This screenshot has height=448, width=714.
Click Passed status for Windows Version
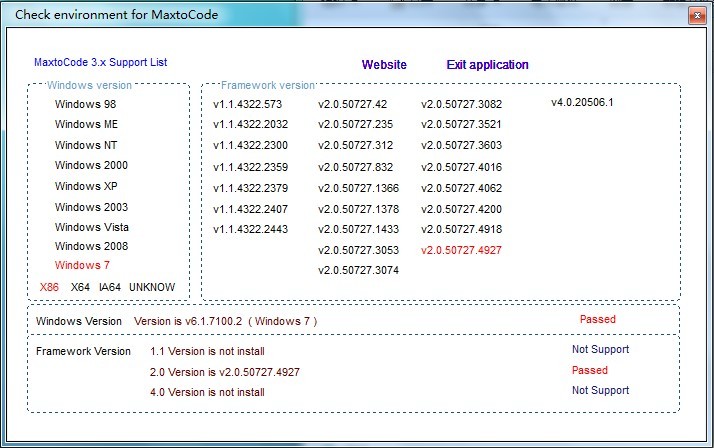click(x=597, y=319)
